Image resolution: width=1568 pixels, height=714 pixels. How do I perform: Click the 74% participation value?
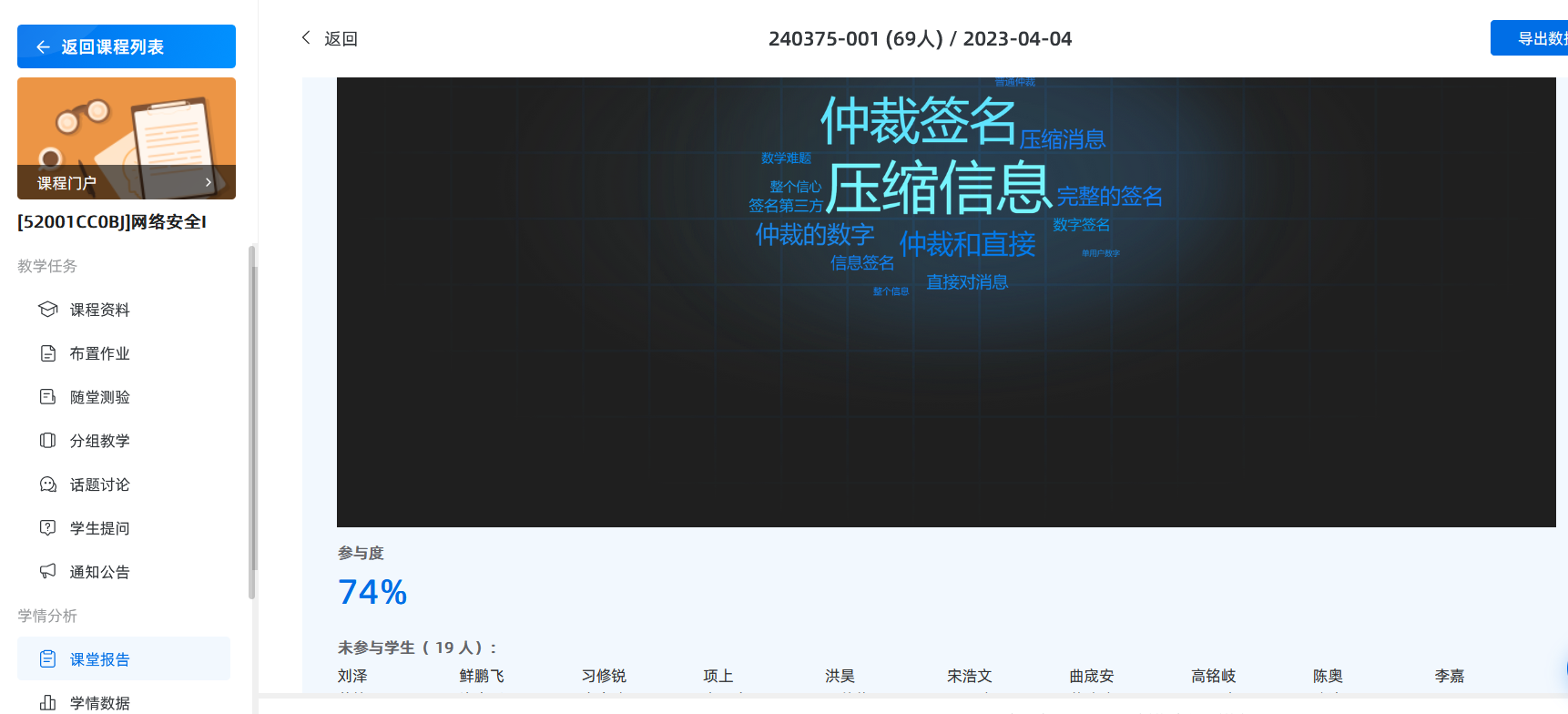(372, 593)
